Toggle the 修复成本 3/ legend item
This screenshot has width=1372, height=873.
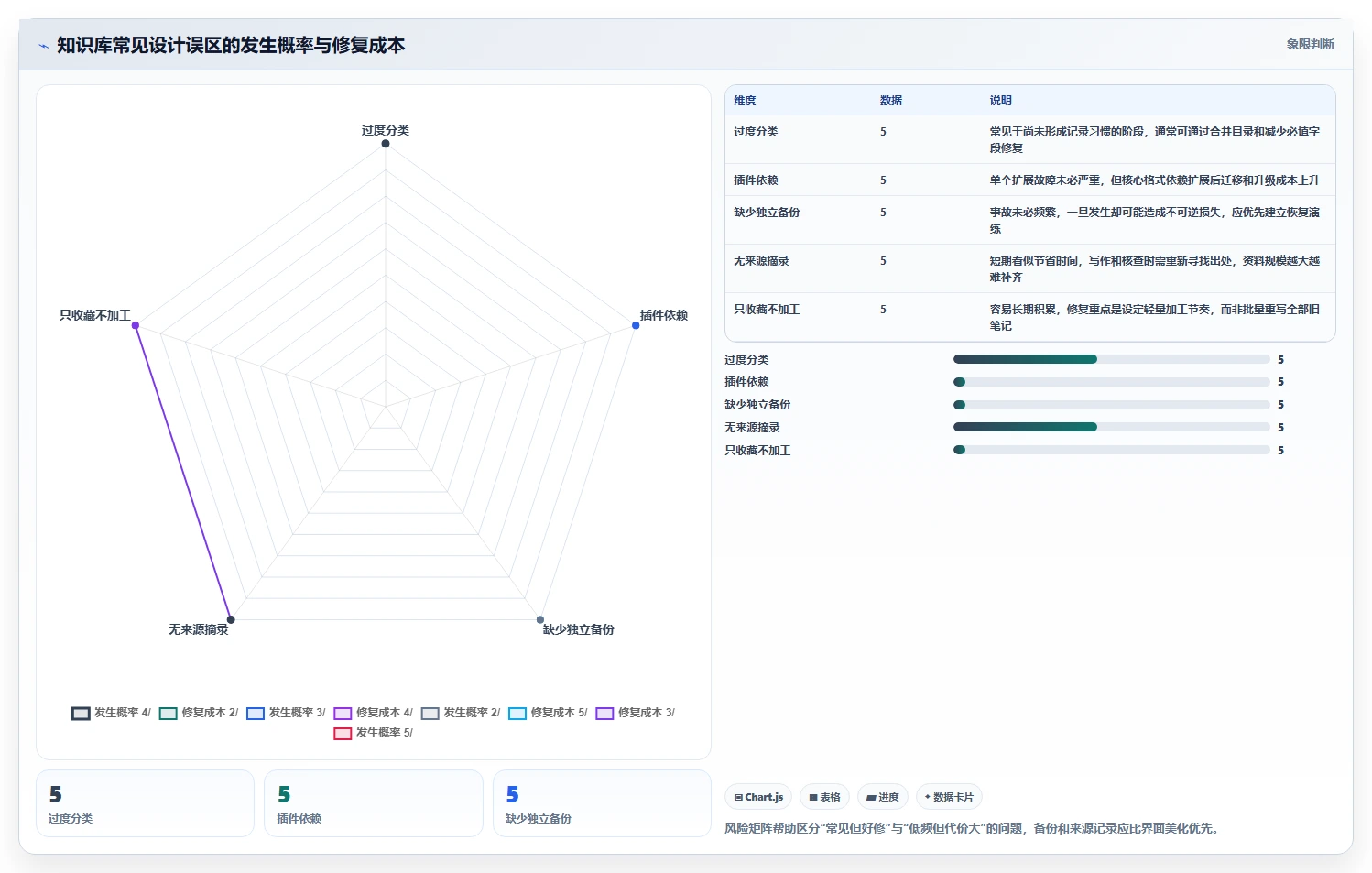coord(636,713)
